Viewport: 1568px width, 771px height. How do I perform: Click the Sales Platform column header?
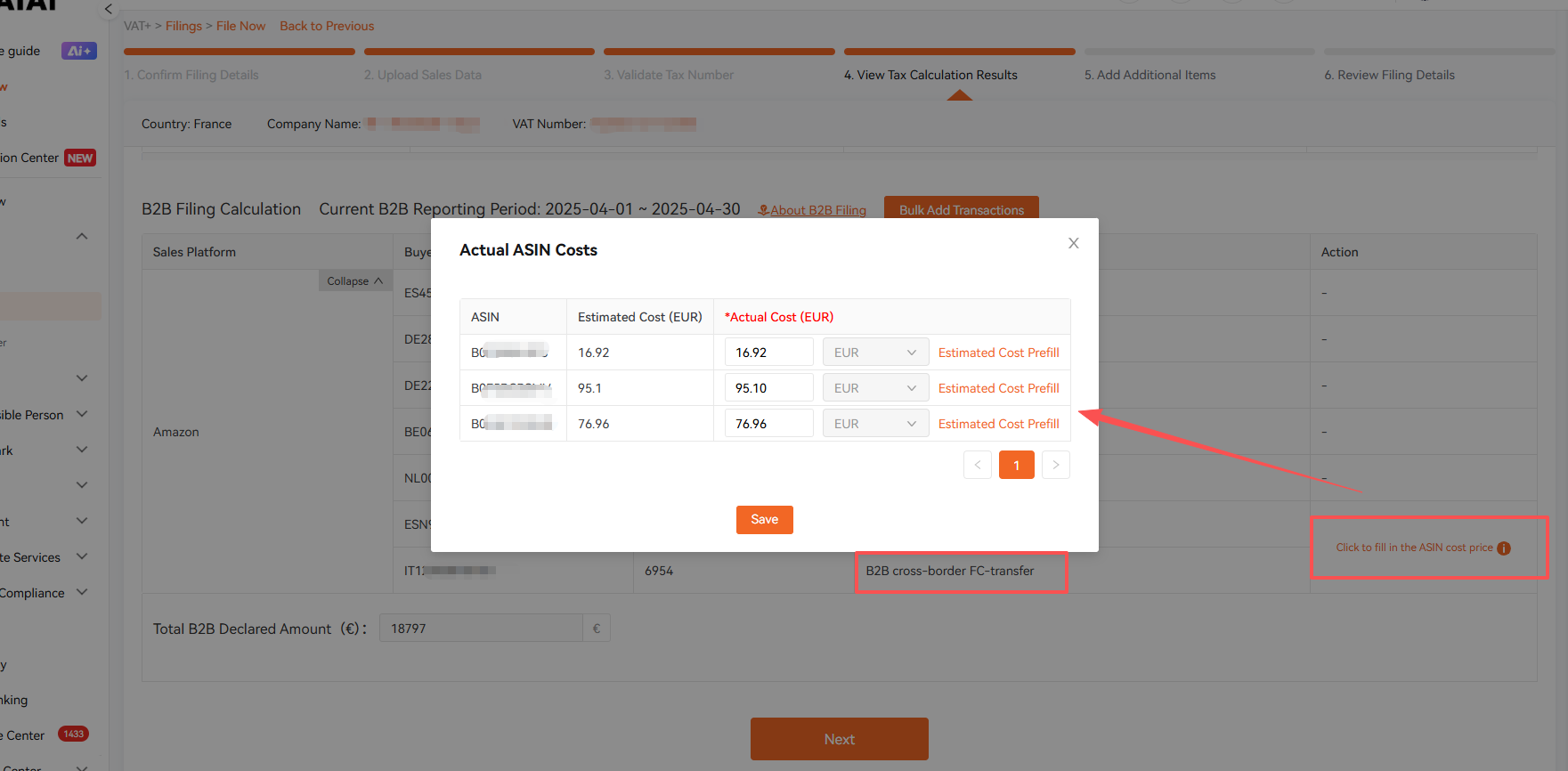[x=194, y=252]
